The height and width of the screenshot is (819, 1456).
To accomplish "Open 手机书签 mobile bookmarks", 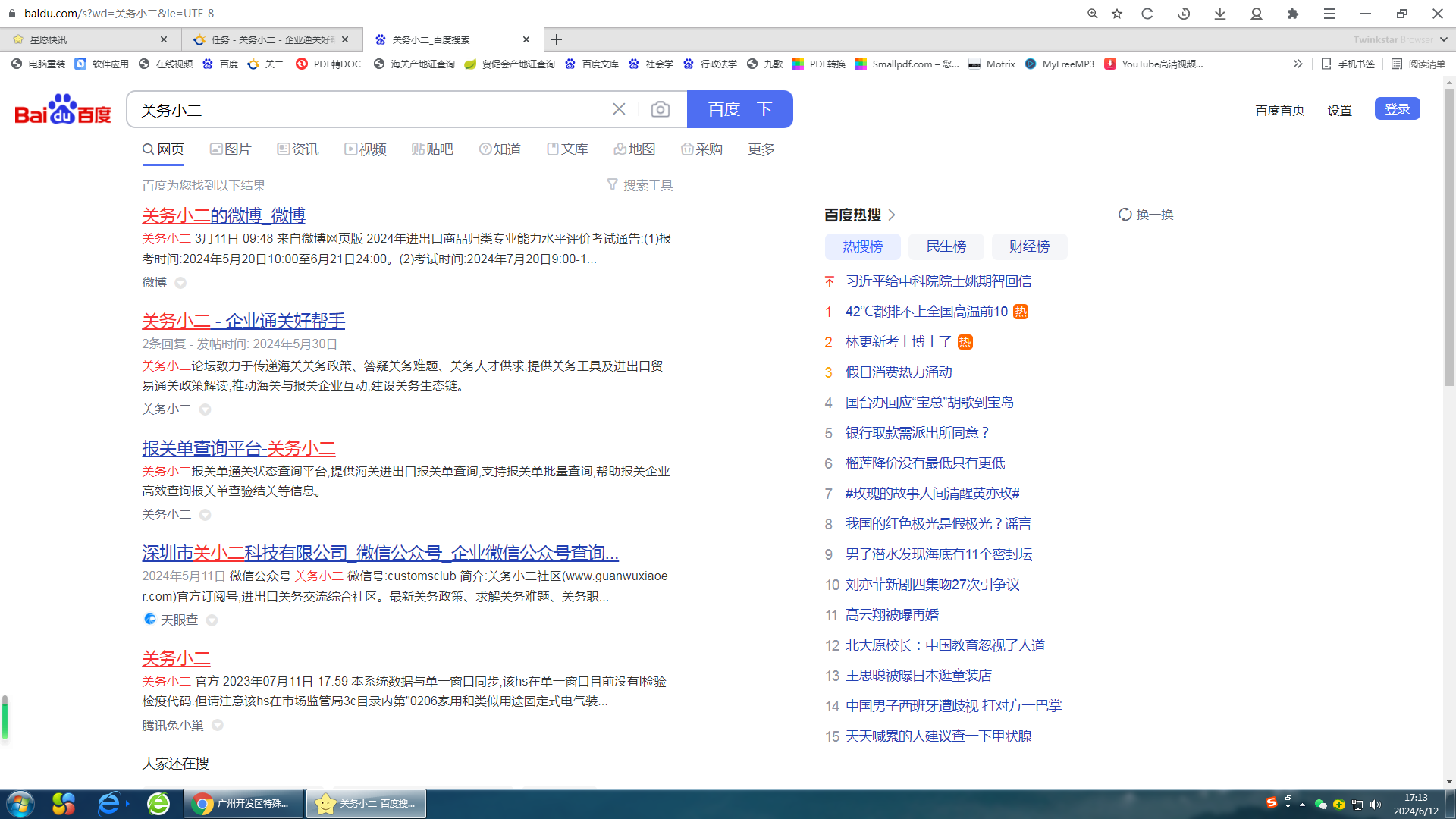I will pos(1348,64).
